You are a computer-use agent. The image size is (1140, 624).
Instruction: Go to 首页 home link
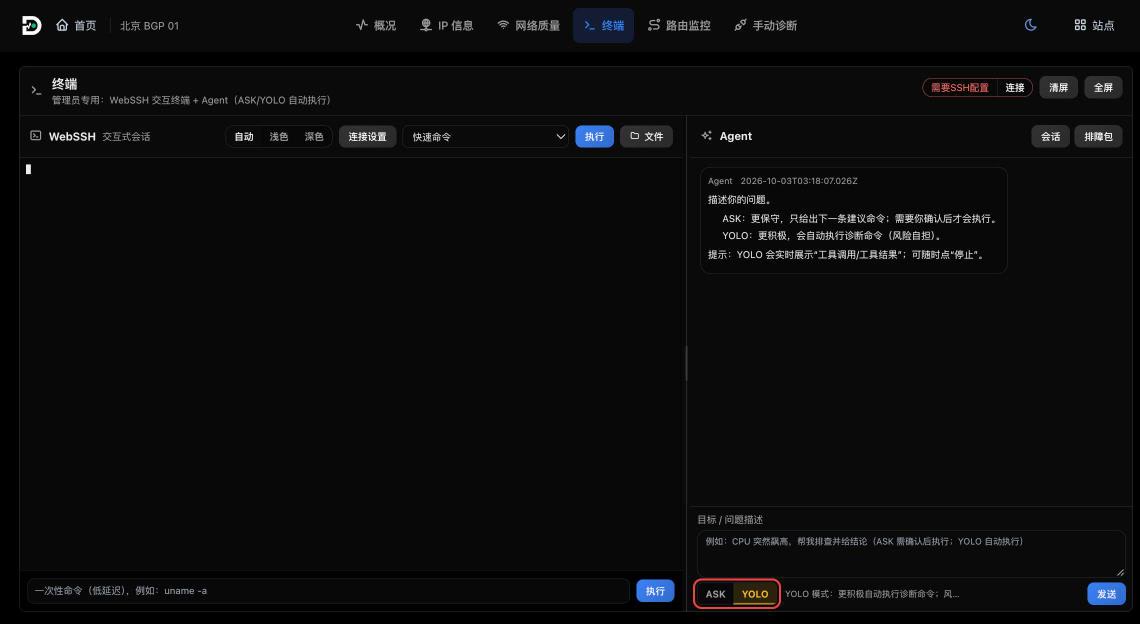click(76, 25)
